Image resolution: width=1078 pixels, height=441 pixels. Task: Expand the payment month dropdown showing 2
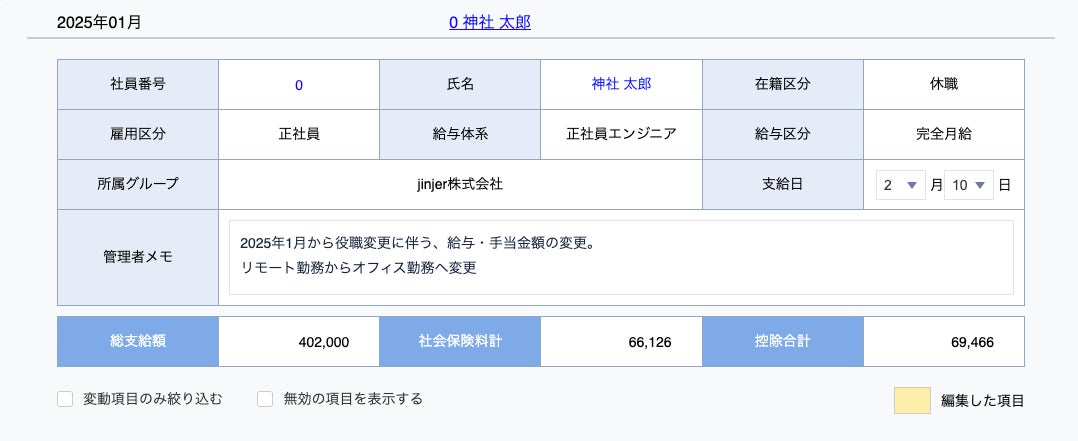pos(900,185)
